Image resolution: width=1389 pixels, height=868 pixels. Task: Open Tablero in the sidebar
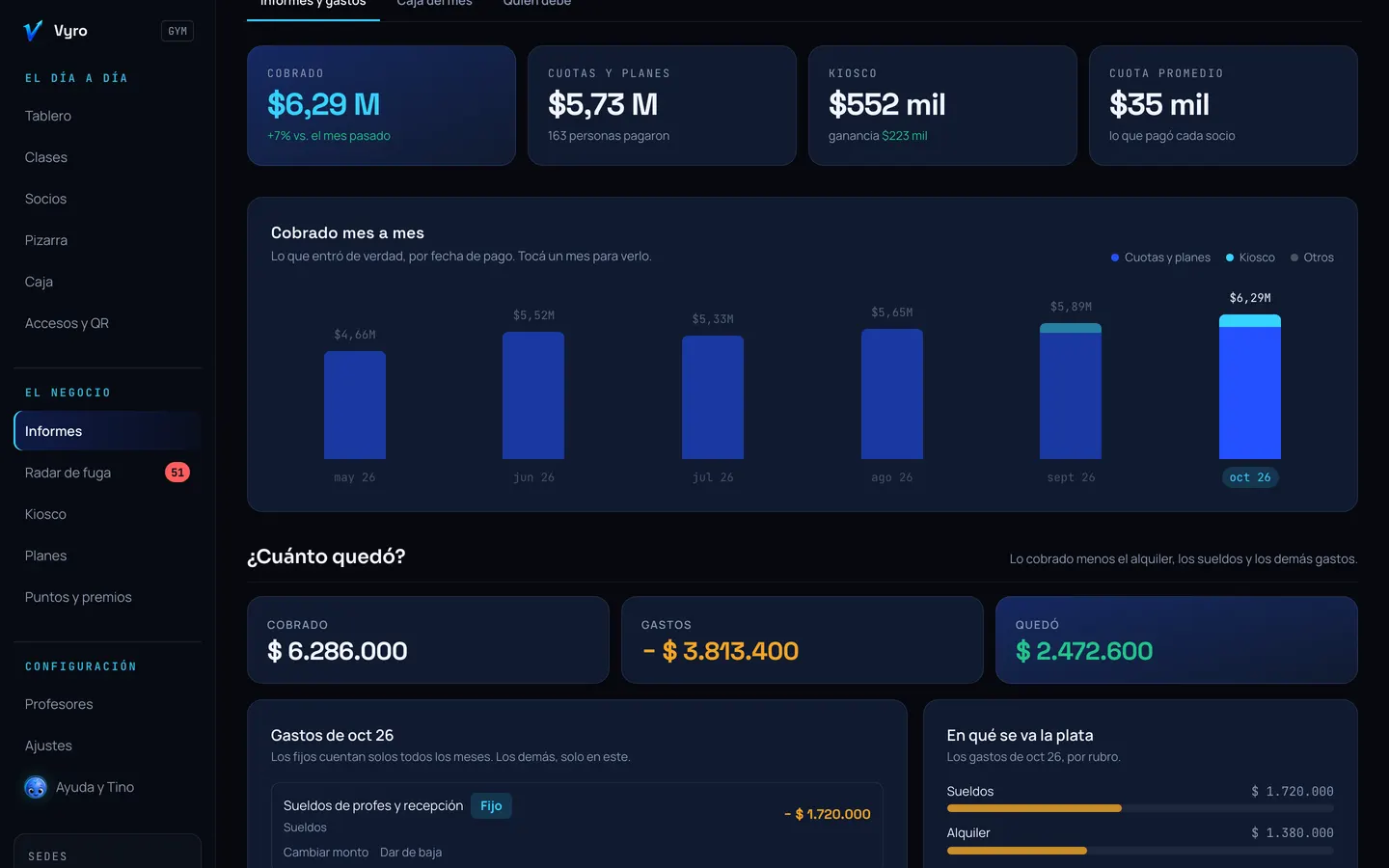tap(107, 116)
